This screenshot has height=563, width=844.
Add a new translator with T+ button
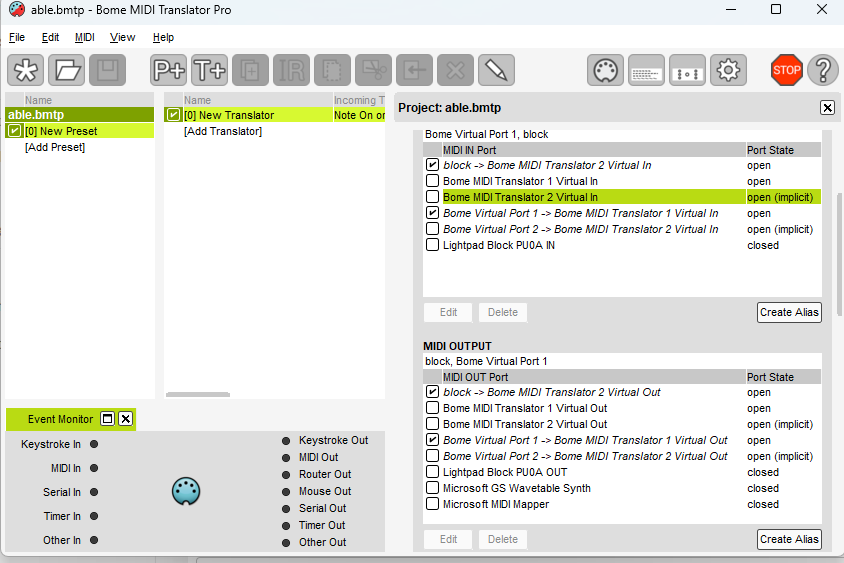coord(210,70)
